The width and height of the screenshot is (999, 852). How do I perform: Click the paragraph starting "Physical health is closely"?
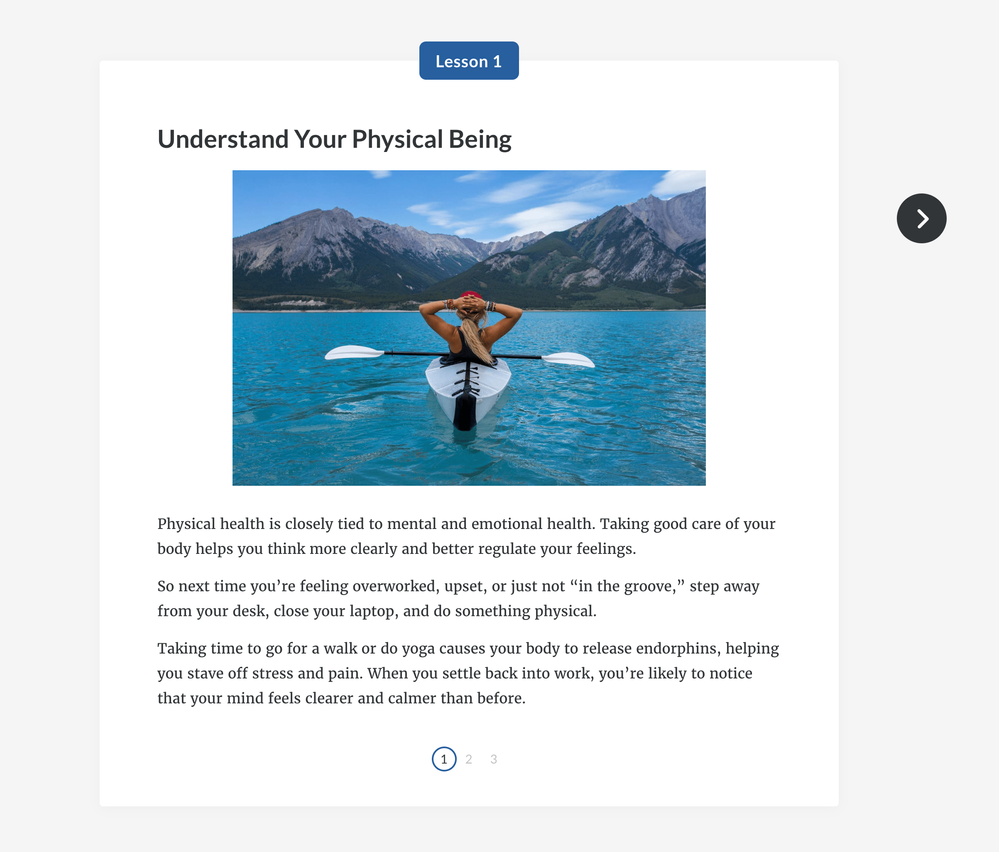(x=466, y=536)
